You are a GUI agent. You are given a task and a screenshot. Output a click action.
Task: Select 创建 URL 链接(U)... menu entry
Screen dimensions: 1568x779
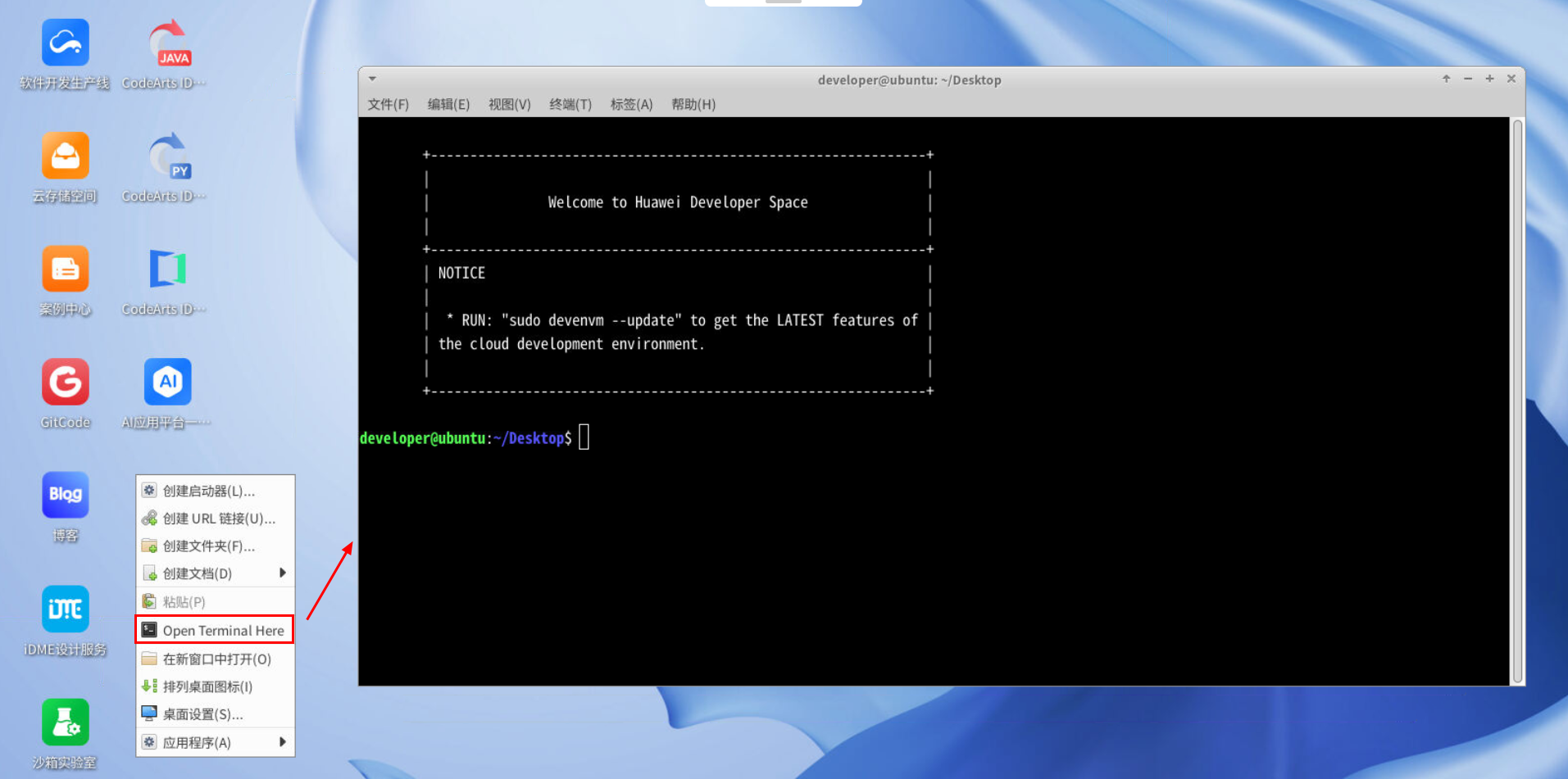point(215,519)
